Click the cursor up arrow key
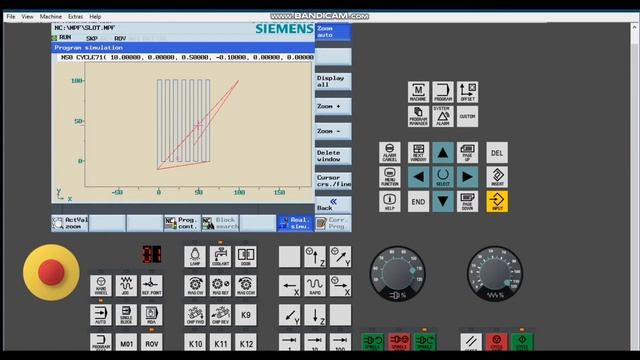This screenshot has height=360, width=640. pos(443,153)
